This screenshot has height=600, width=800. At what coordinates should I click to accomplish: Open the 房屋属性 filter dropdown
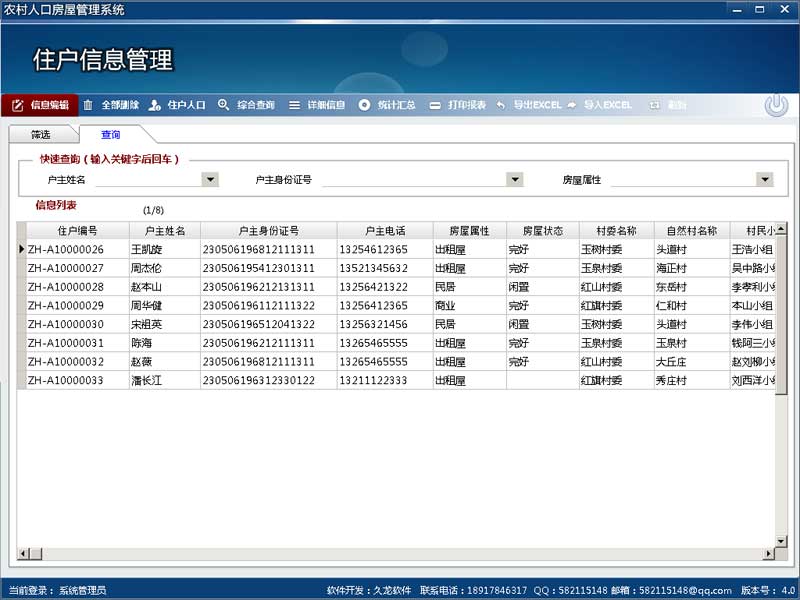point(765,180)
